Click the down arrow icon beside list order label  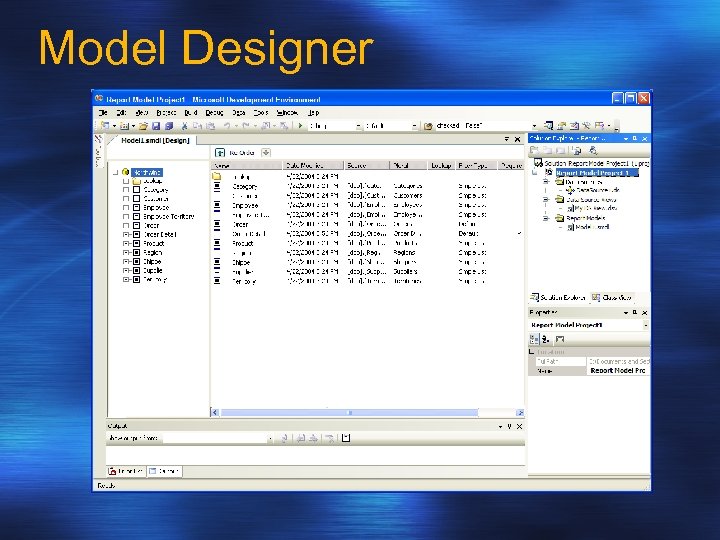point(266,152)
